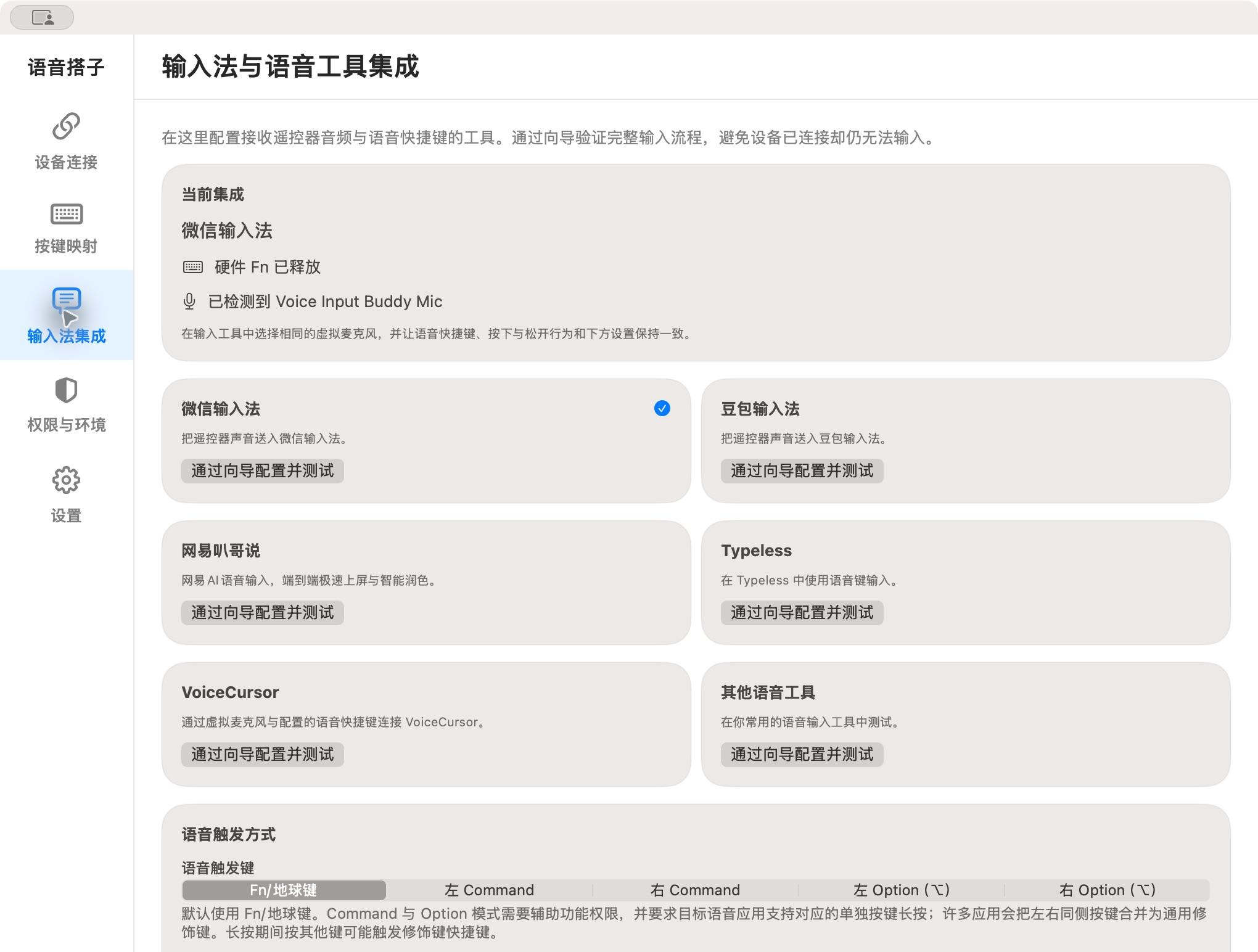Open the 设置 gear icon in sidebar

click(66, 480)
